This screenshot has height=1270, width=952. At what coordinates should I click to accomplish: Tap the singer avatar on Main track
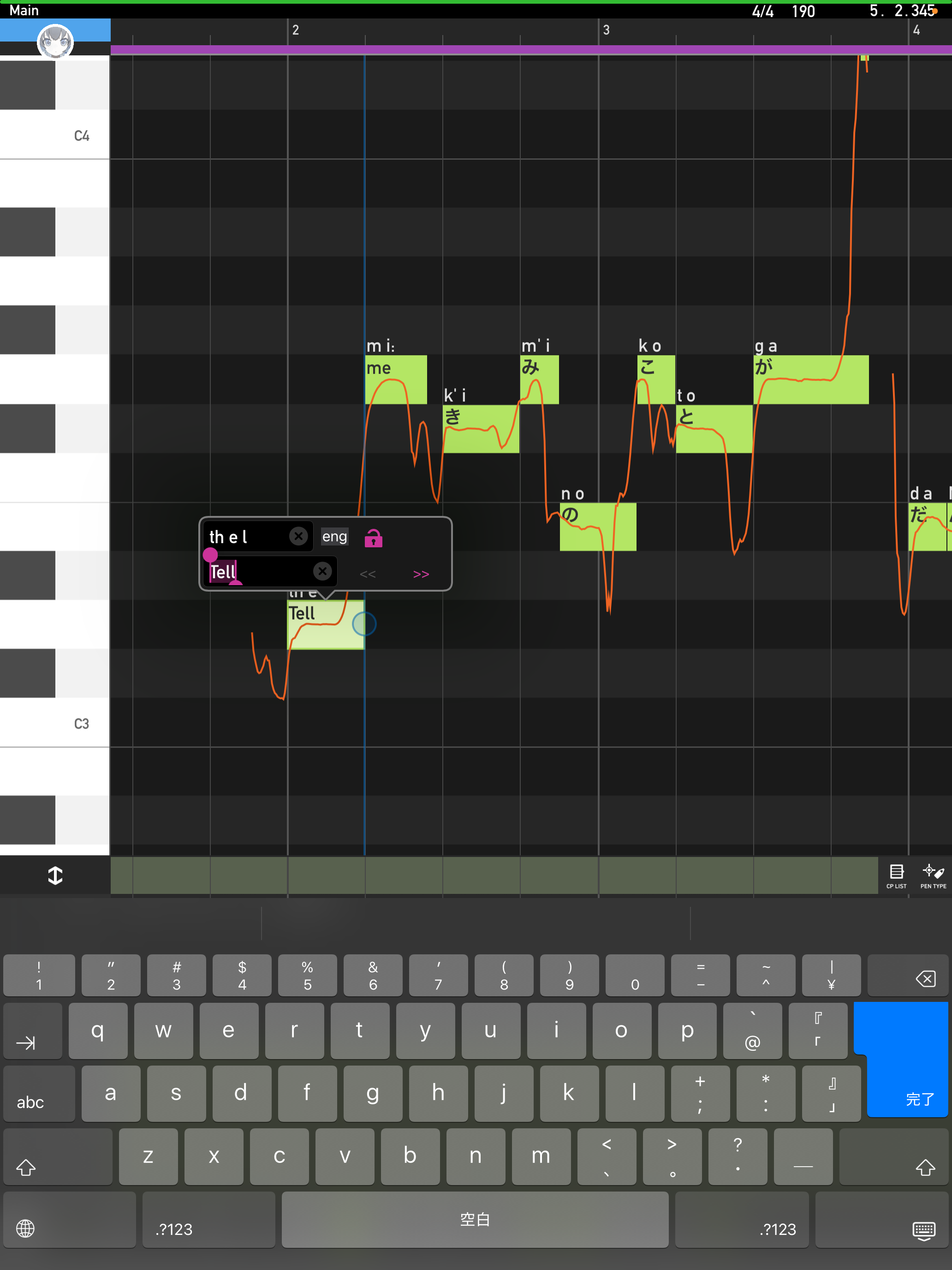coord(55,42)
